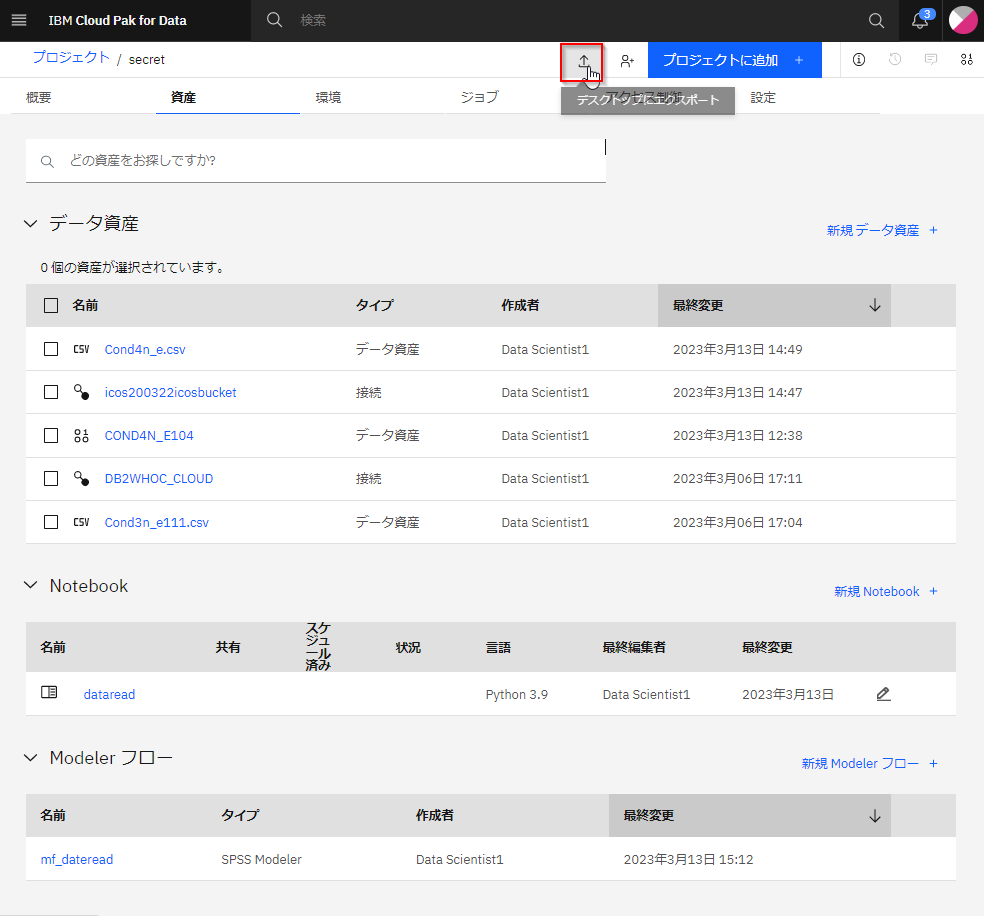The height and width of the screenshot is (916, 984).
Task: Switch to the 環境 tab
Action: pos(328,97)
